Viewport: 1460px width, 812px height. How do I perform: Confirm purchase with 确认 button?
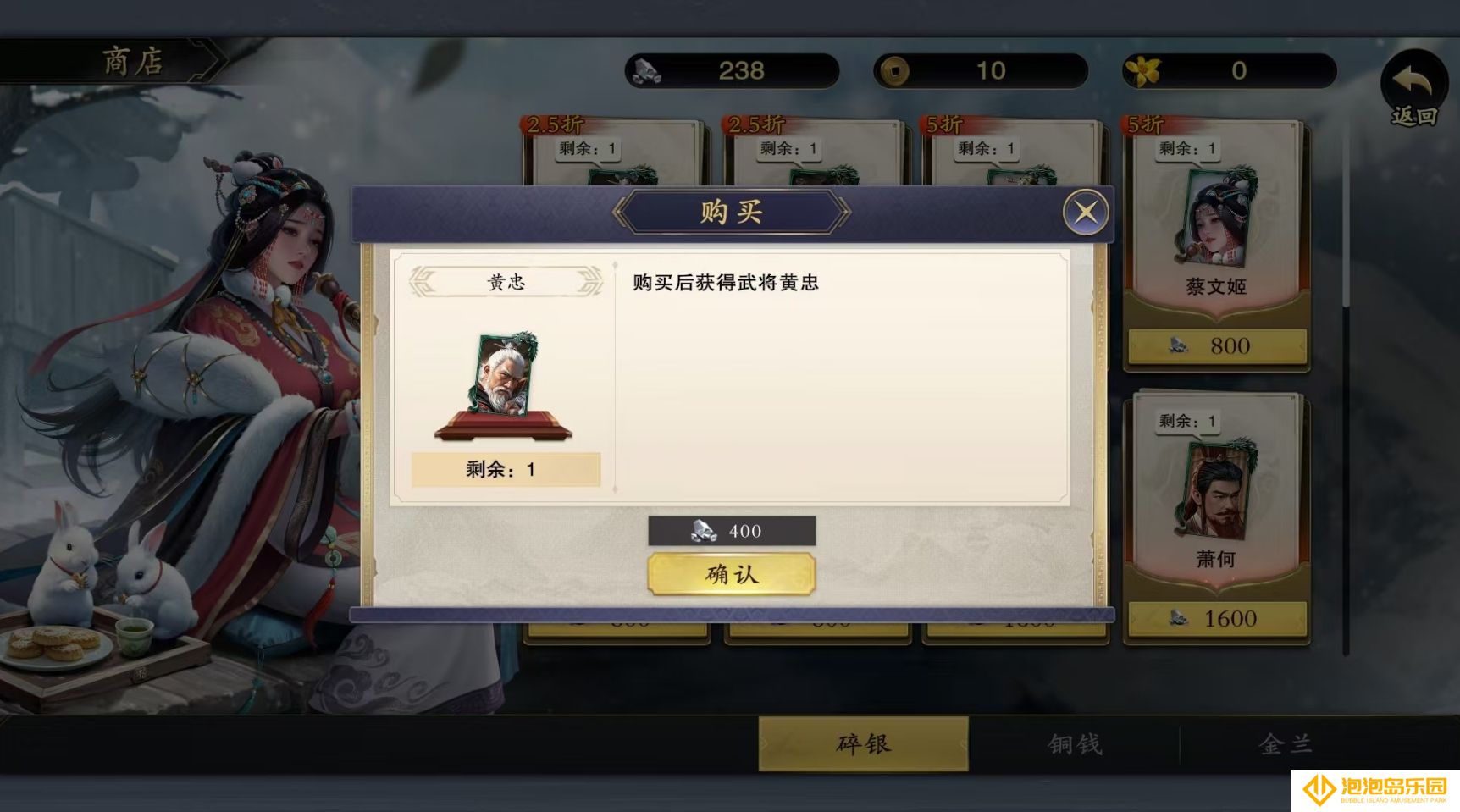[x=732, y=575]
